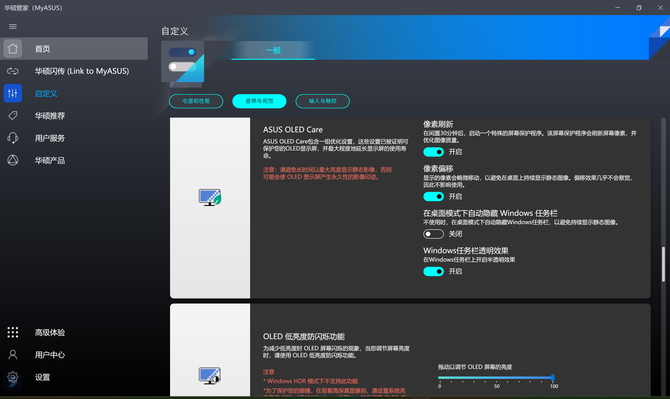Click the 高级体验 grid dots icon
The image size is (670, 399).
(13, 332)
